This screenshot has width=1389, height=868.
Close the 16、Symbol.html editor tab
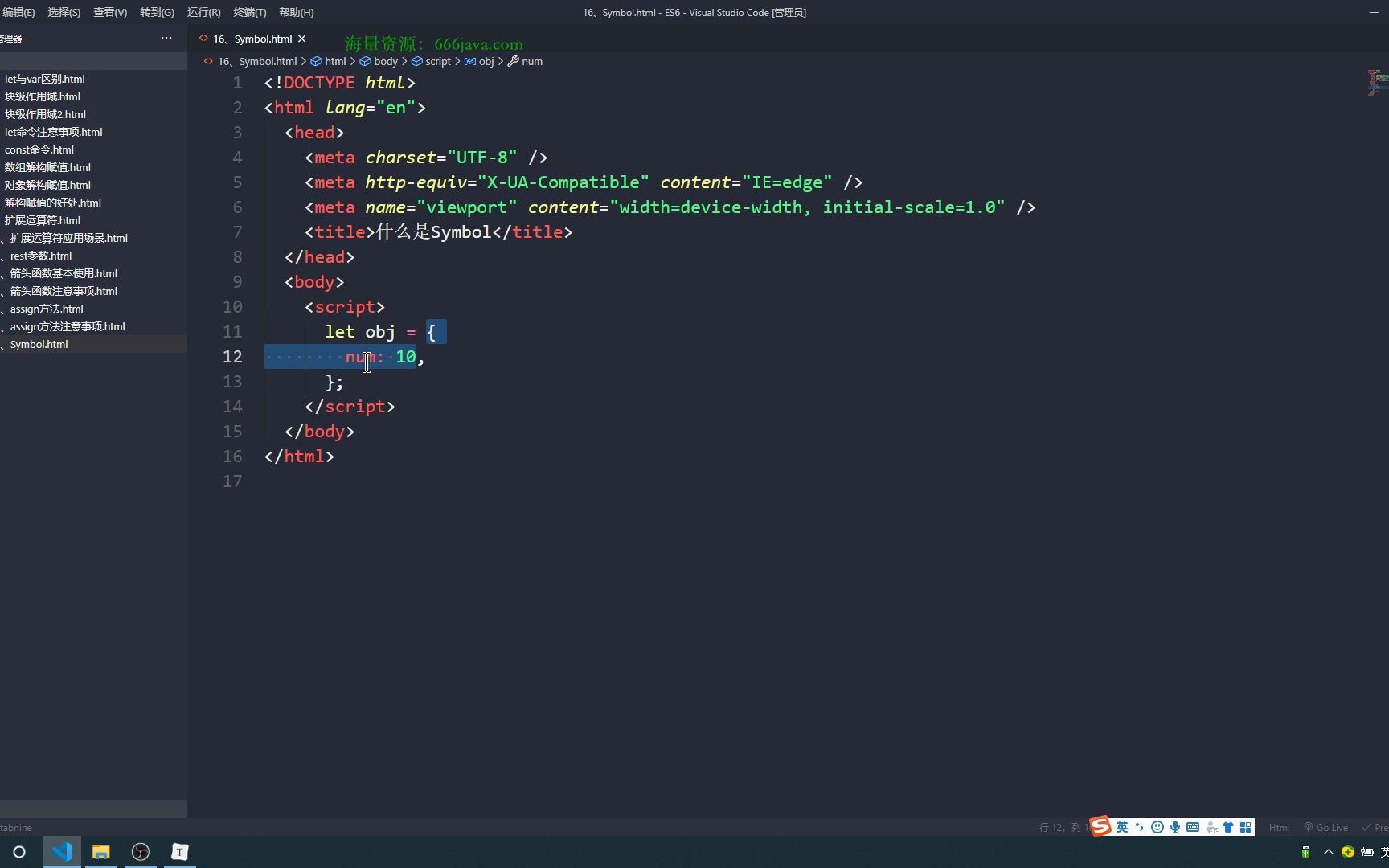(x=302, y=39)
